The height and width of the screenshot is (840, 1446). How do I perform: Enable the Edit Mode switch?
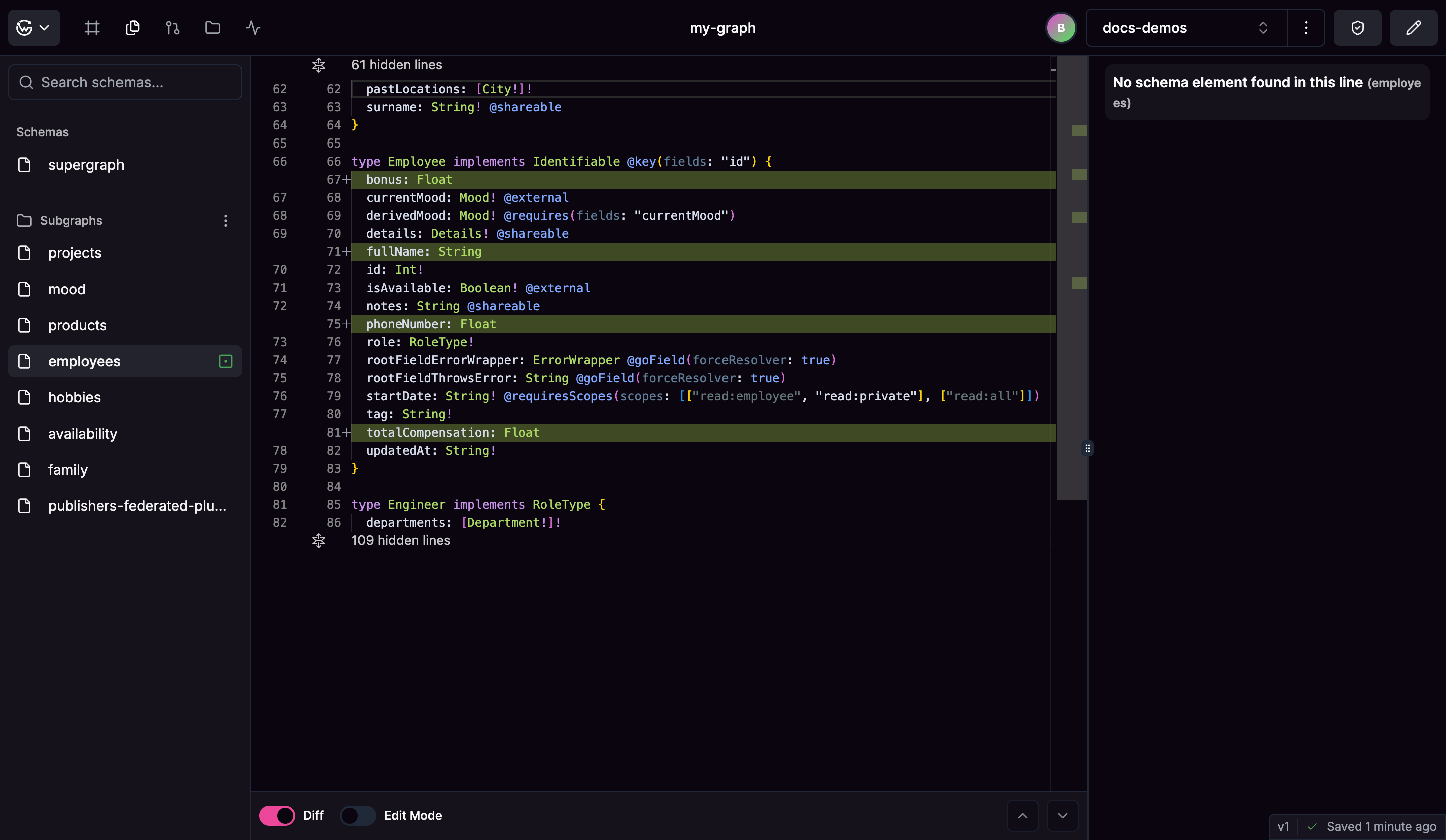coord(358,815)
